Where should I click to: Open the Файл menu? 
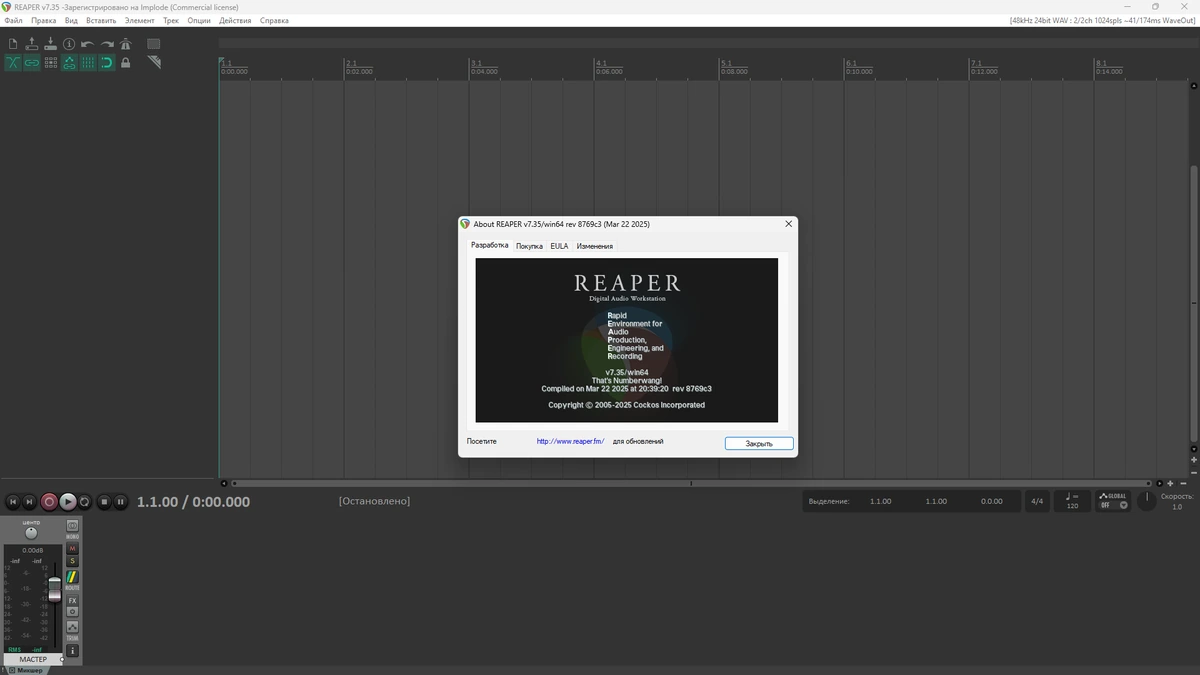[13, 20]
